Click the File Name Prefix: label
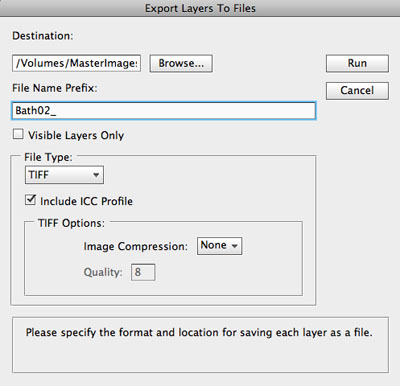This screenshot has width=400, height=386. 55,88
